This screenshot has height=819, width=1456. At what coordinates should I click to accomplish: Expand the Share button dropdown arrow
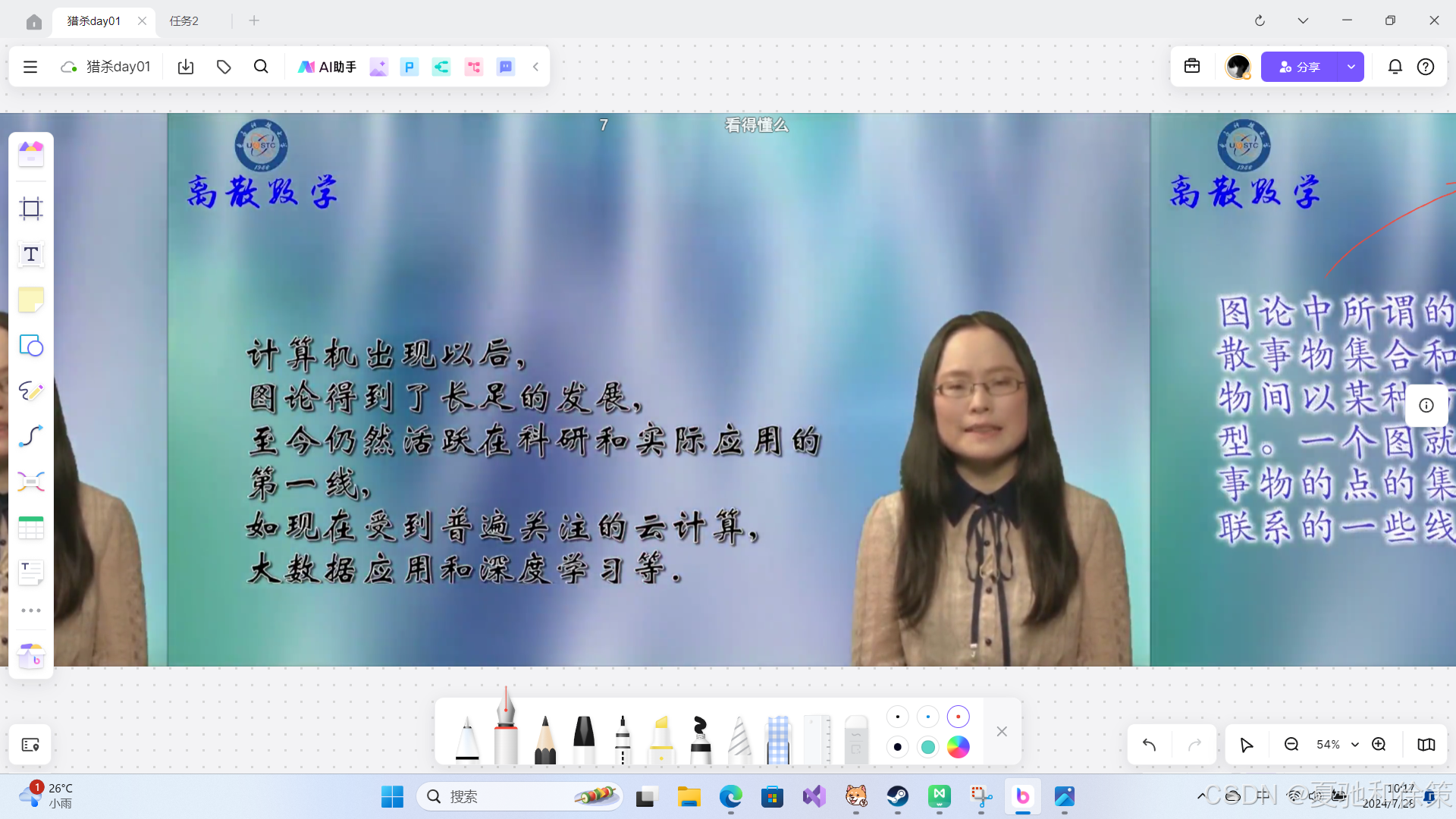(x=1351, y=67)
